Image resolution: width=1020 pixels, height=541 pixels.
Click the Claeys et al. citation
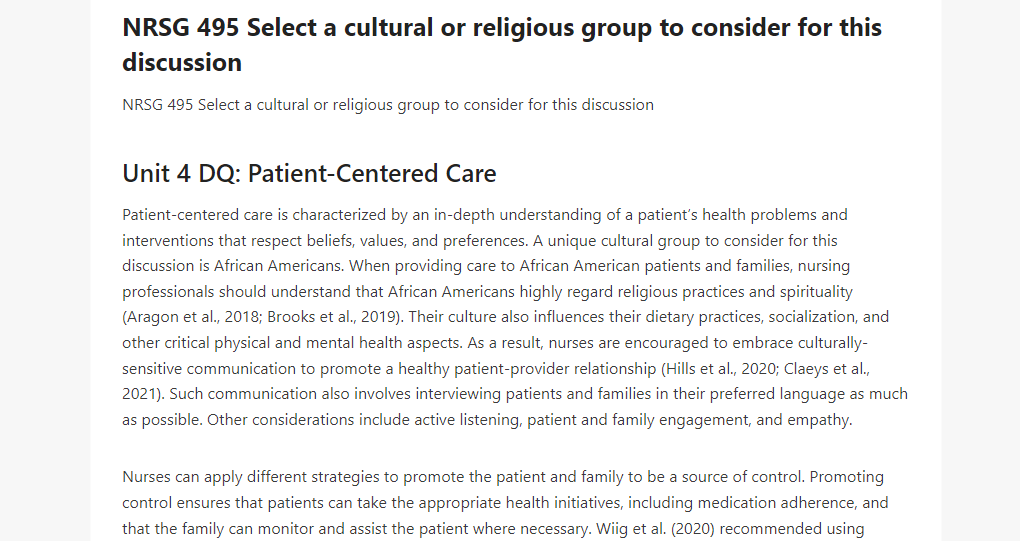point(827,369)
